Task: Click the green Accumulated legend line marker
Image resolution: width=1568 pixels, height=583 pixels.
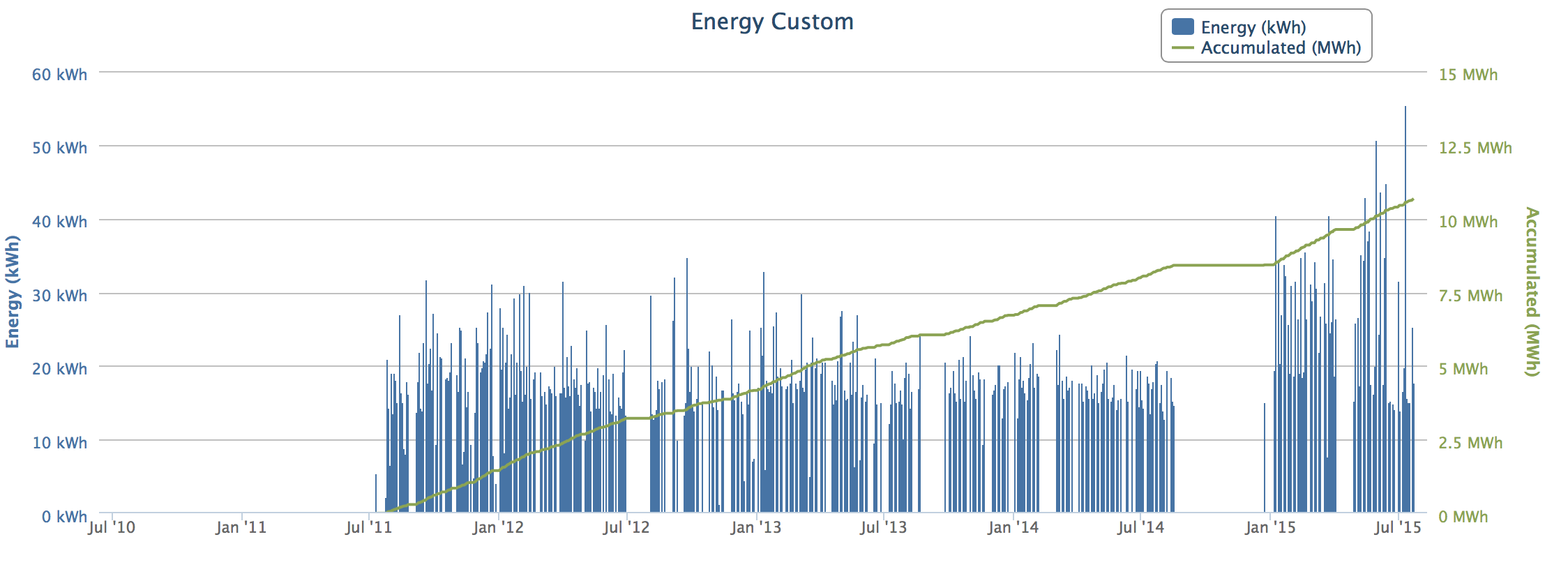Action: (1182, 47)
